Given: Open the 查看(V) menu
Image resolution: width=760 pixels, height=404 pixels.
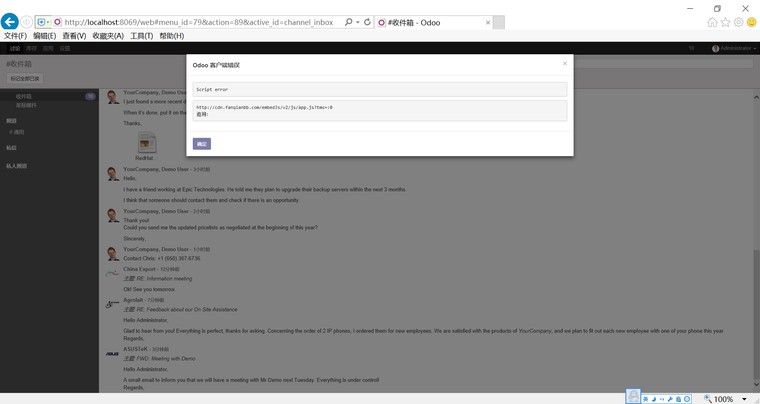Looking at the screenshot, I should (74, 36).
